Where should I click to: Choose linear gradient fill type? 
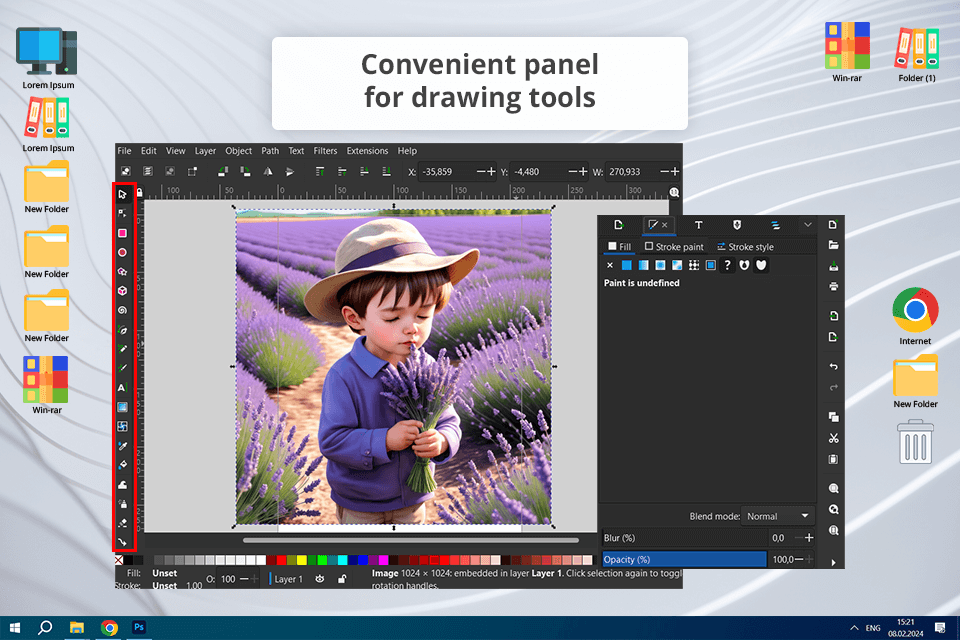pos(643,265)
